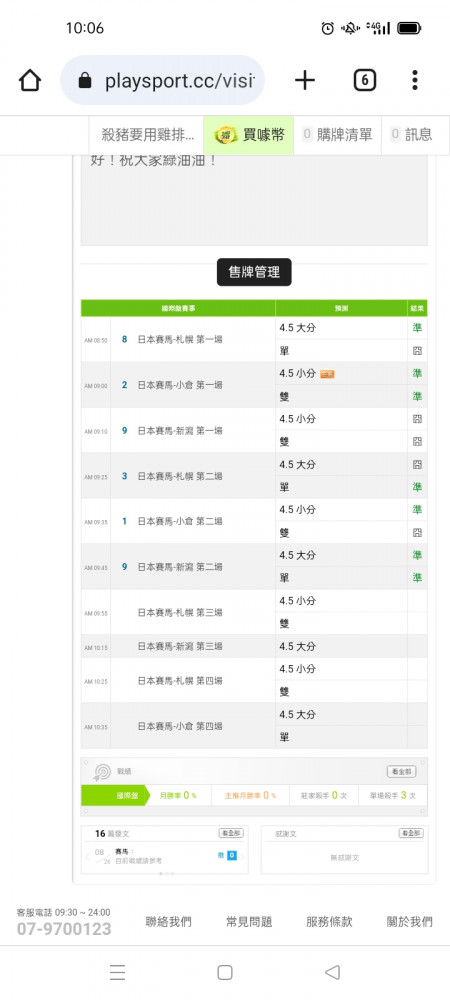This screenshot has width=450, height=1000.
Task: Open 日本賽馬-小倉 第四場 race row
Action: [x=180, y=726]
